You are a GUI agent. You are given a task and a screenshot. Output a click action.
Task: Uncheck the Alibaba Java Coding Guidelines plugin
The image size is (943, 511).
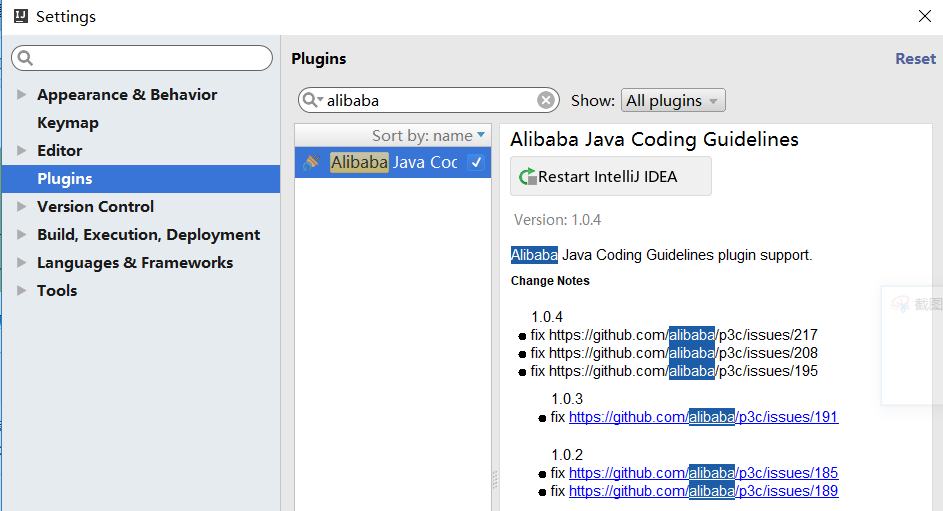pyautogui.click(x=476, y=162)
